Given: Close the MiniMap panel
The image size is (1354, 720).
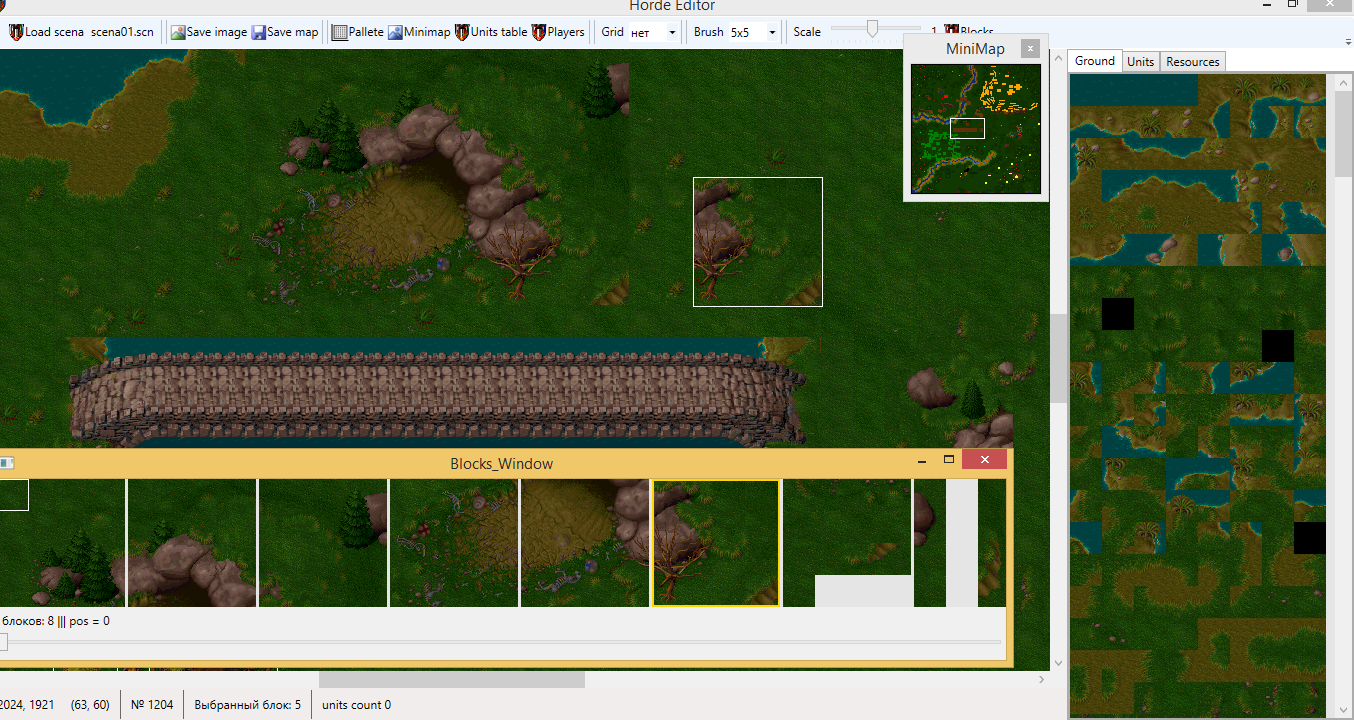Looking at the screenshot, I should 1029,48.
